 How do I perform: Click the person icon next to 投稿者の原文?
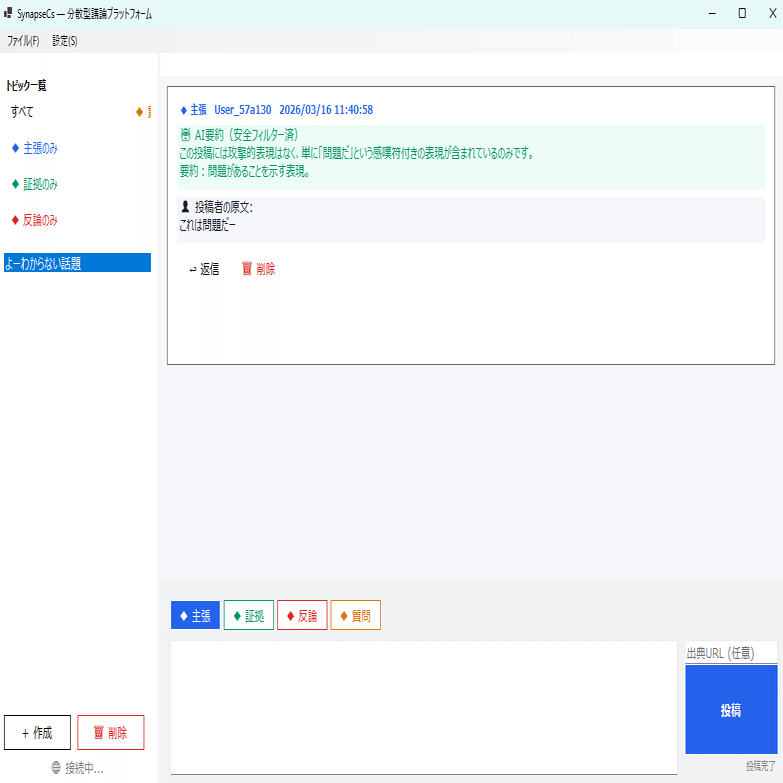(185, 206)
